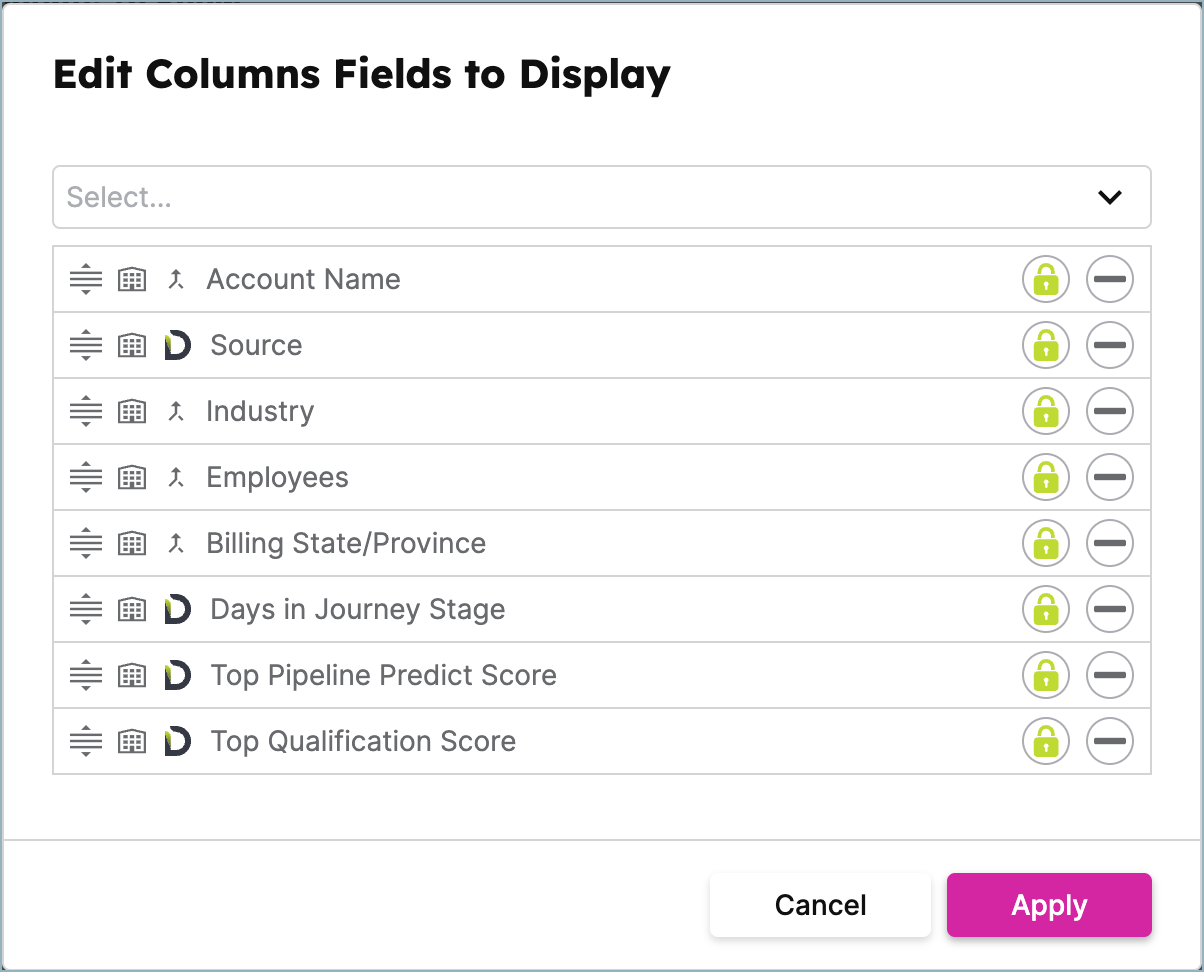Toggle the lock for Account Name
1204x972 pixels.
(x=1046, y=279)
